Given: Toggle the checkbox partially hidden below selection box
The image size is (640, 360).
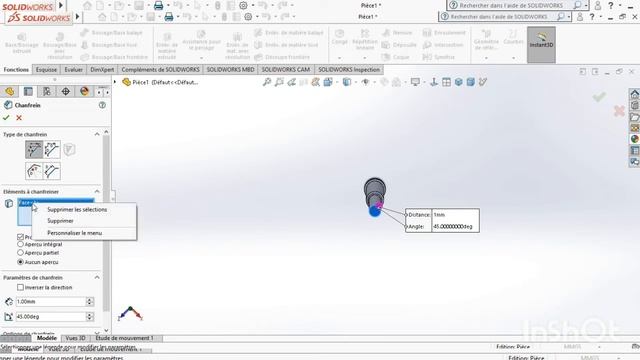Looking at the screenshot, I should tap(20, 237).
